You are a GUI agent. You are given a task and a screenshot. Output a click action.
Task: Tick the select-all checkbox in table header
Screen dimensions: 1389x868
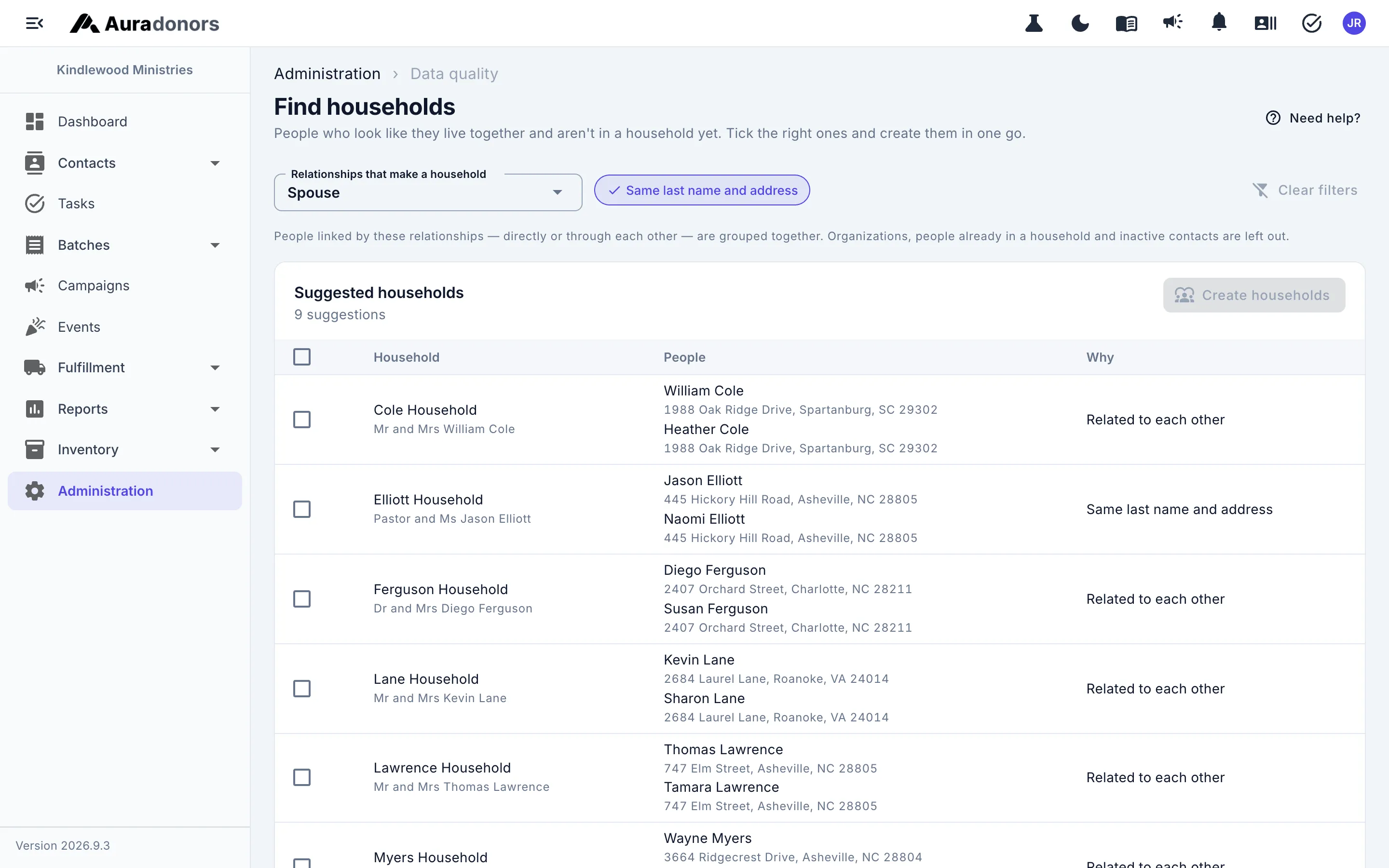[302, 357]
